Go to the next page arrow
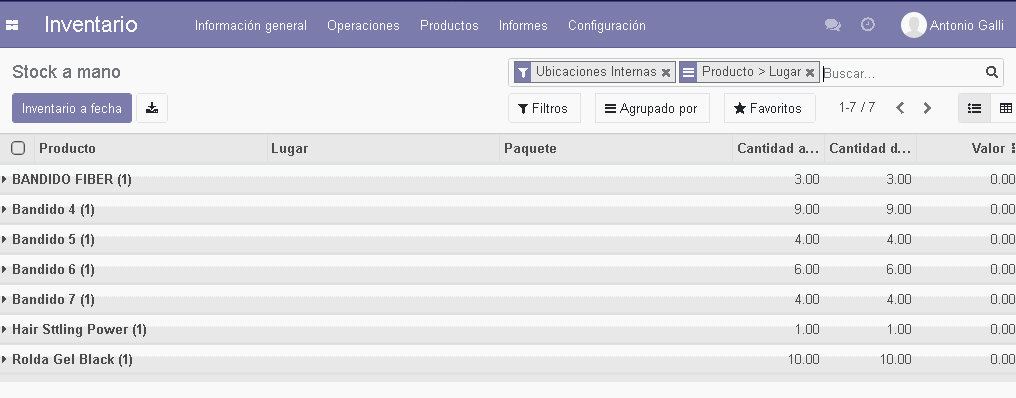This screenshot has height=398, width=1016. click(x=927, y=108)
